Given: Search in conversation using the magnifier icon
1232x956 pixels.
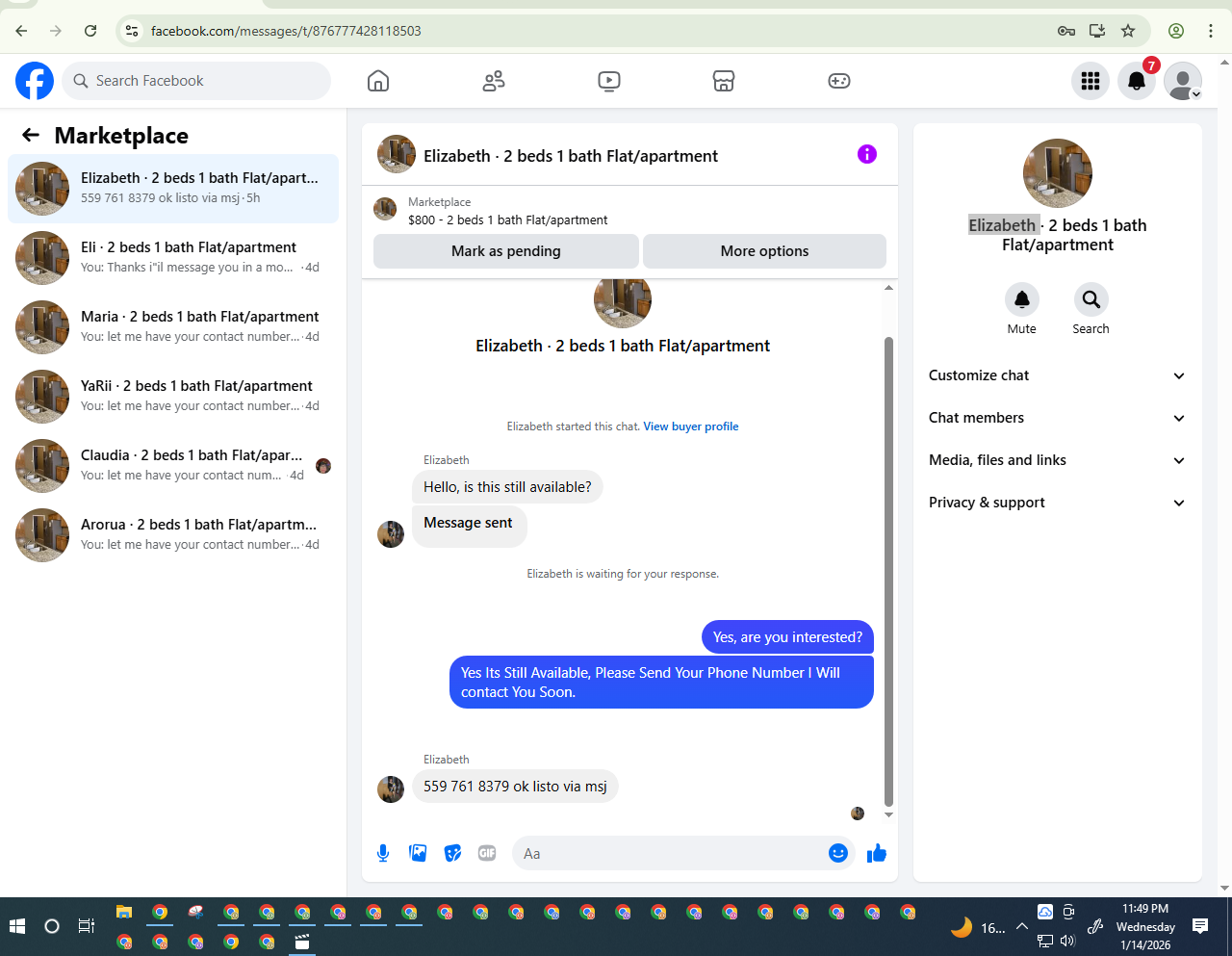Looking at the screenshot, I should tap(1091, 299).
